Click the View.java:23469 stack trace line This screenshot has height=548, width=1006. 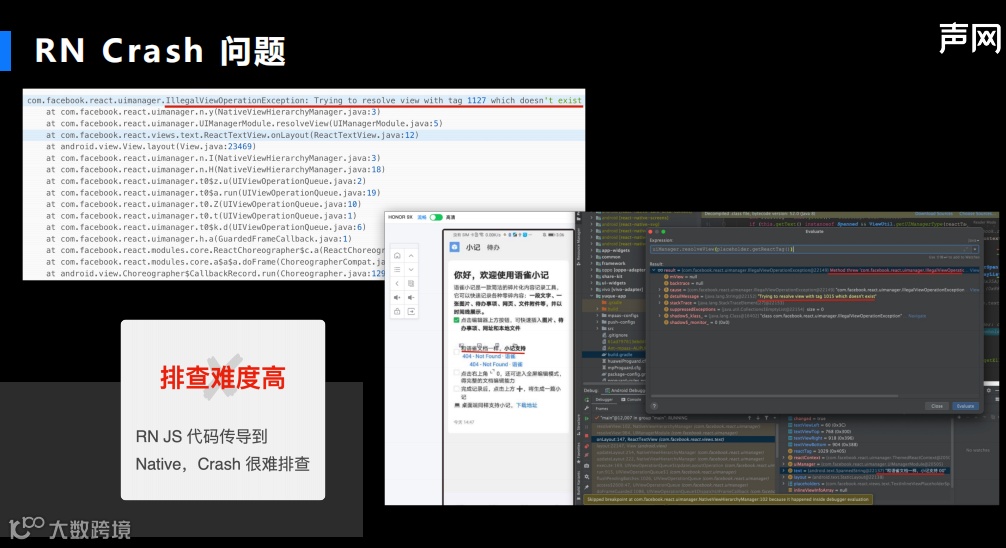tap(151, 147)
